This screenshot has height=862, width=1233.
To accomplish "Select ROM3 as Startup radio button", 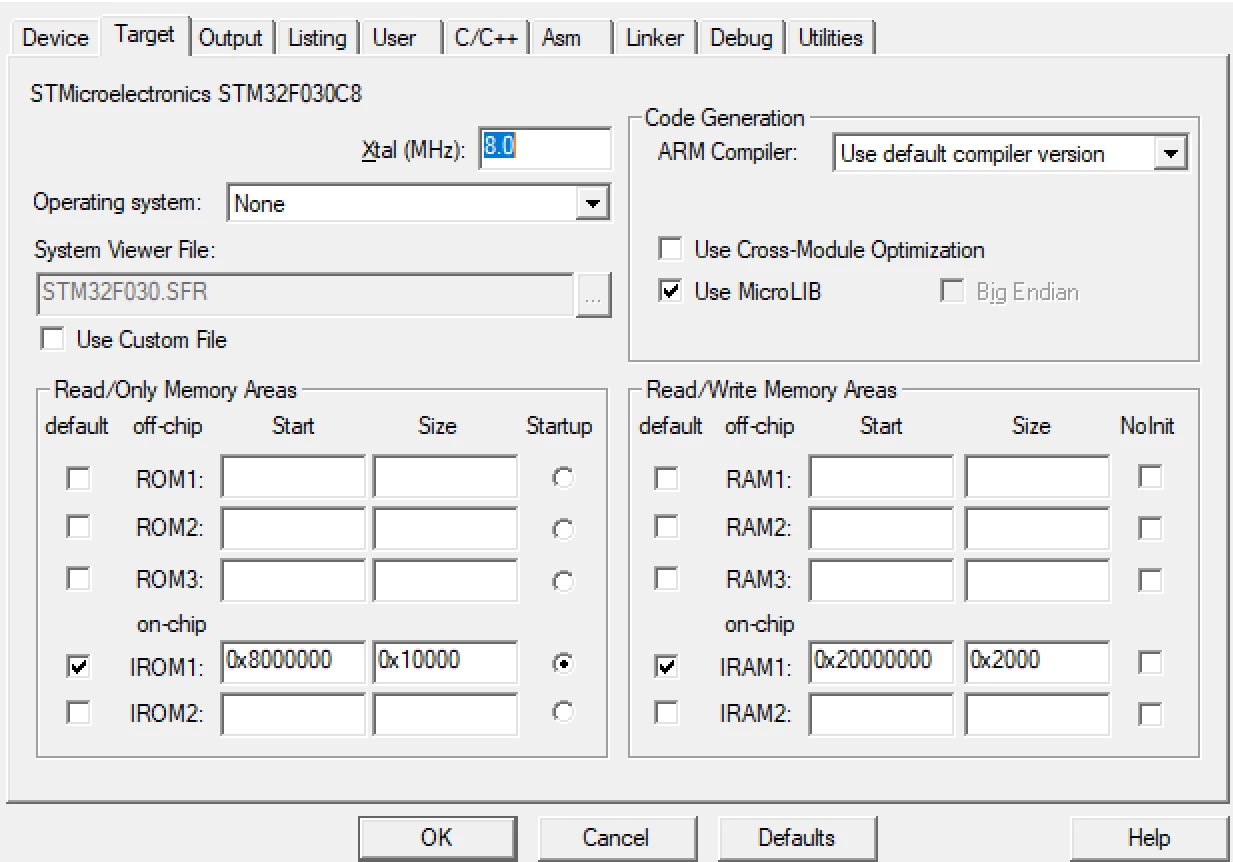I will tap(563, 581).
